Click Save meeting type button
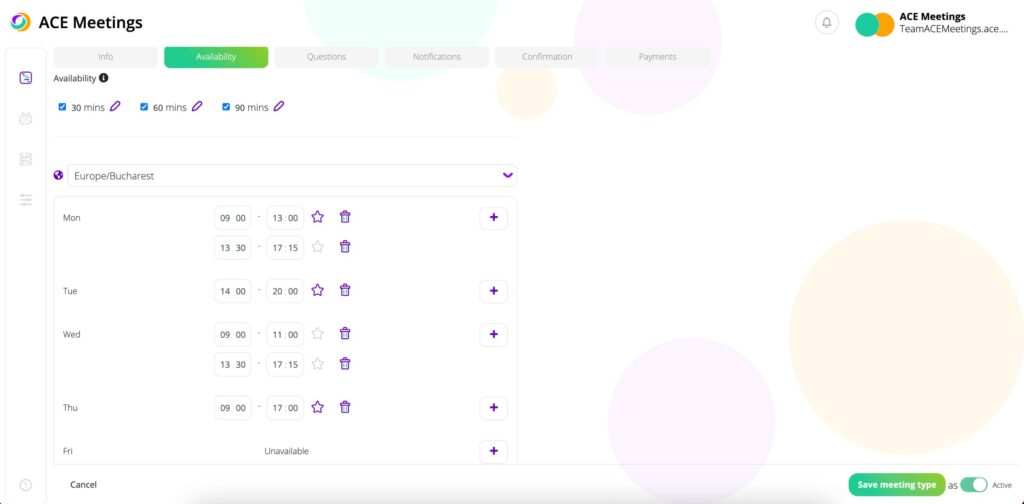Screen dimensions: 1024x504 point(897,485)
